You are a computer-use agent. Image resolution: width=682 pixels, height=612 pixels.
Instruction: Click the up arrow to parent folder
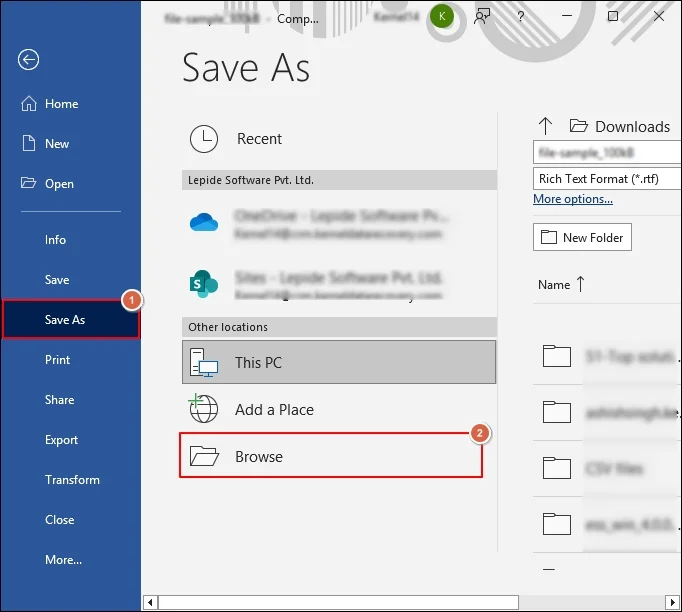545,126
